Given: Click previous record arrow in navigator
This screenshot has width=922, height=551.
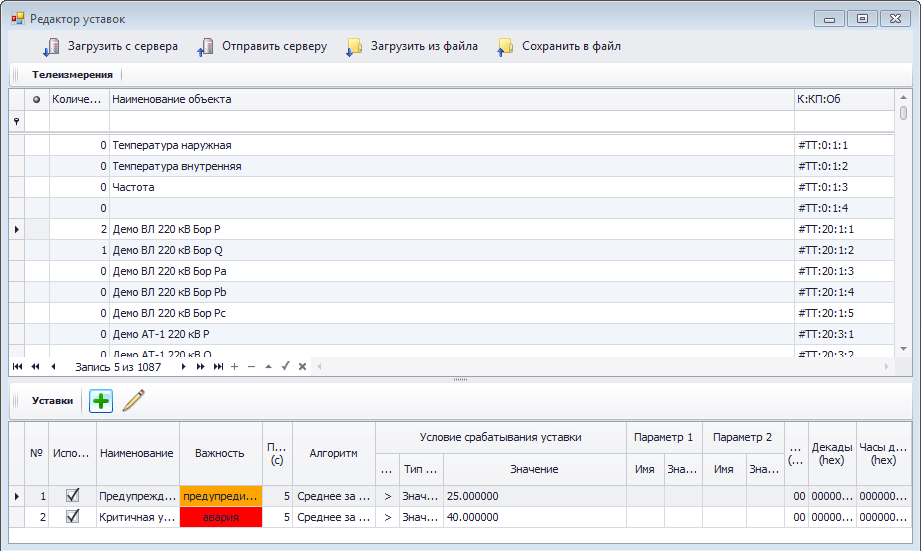Looking at the screenshot, I should pyautogui.click(x=53, y=367).
